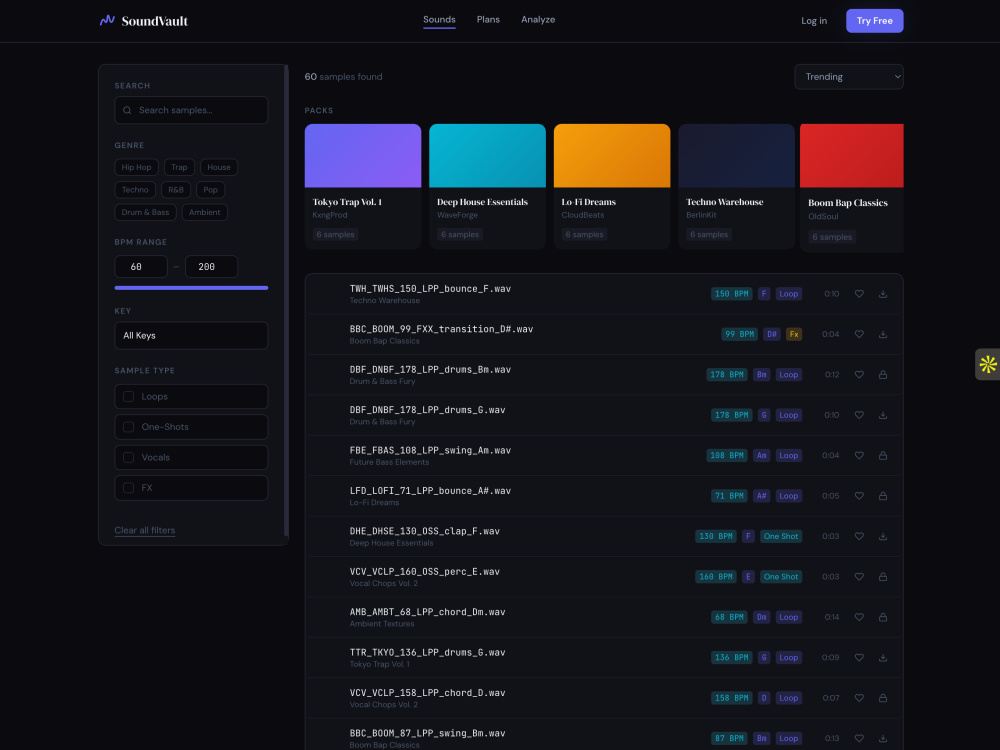The image size is (1000, 750).
Task: Favorite VCV_VCLP_160_OSS_perc_E.wav
Action: 859,577
